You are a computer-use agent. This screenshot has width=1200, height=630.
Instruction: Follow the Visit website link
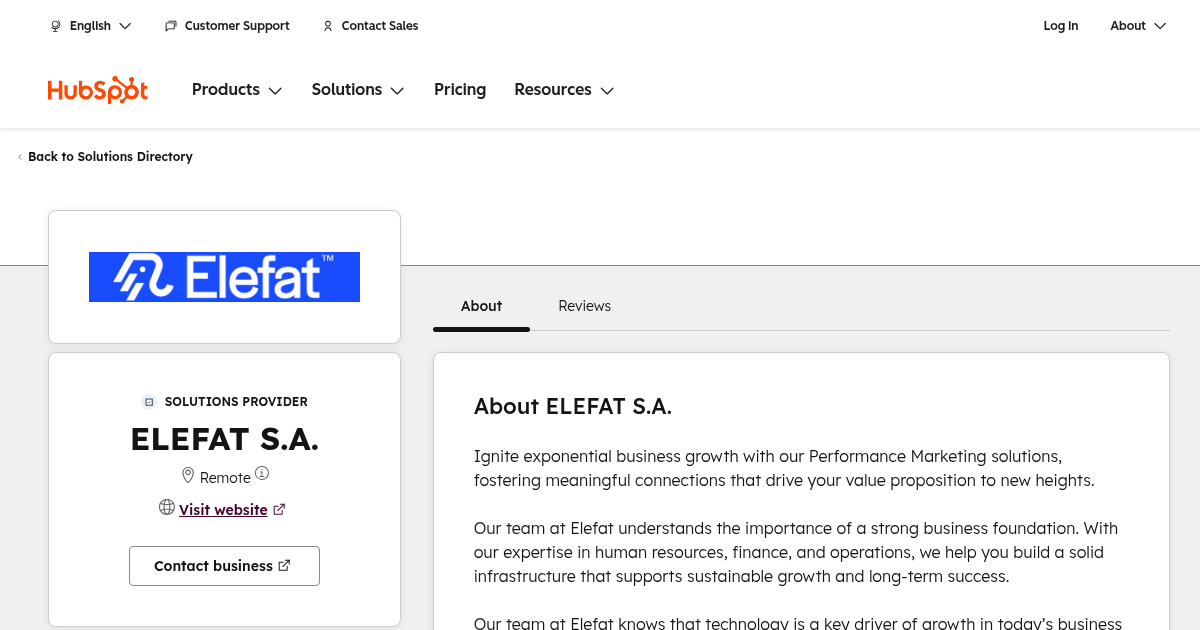click(x=223, y=510)
